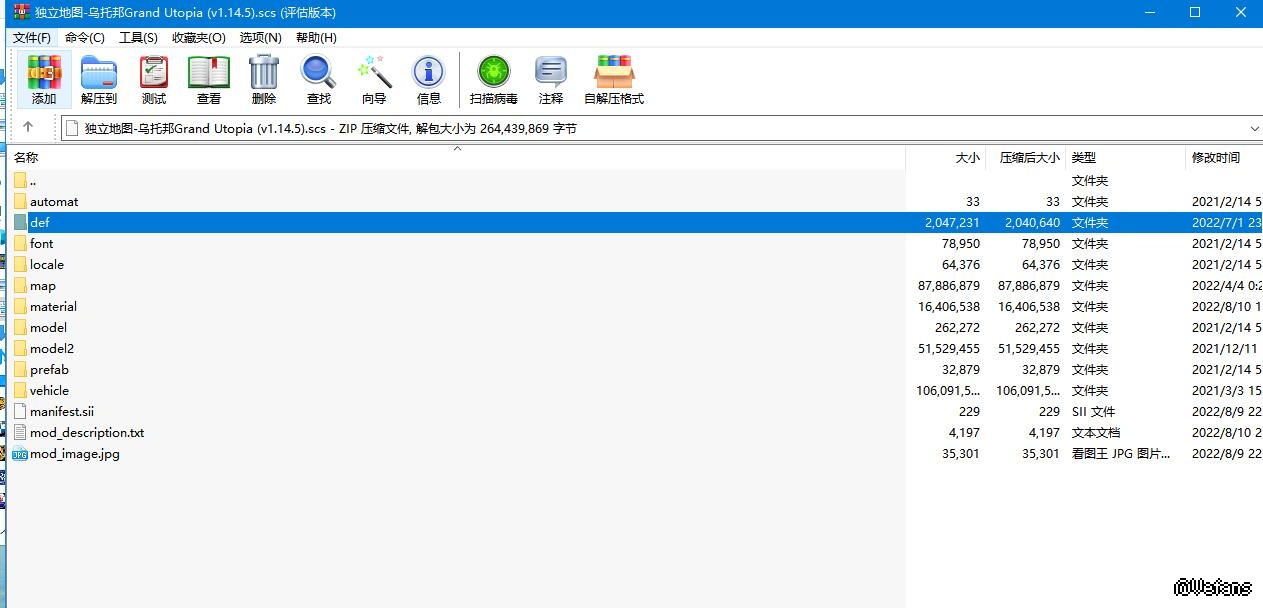1263x608 pixels.
Task: Open the View (查看) toolbar icon
Action: 209,78
